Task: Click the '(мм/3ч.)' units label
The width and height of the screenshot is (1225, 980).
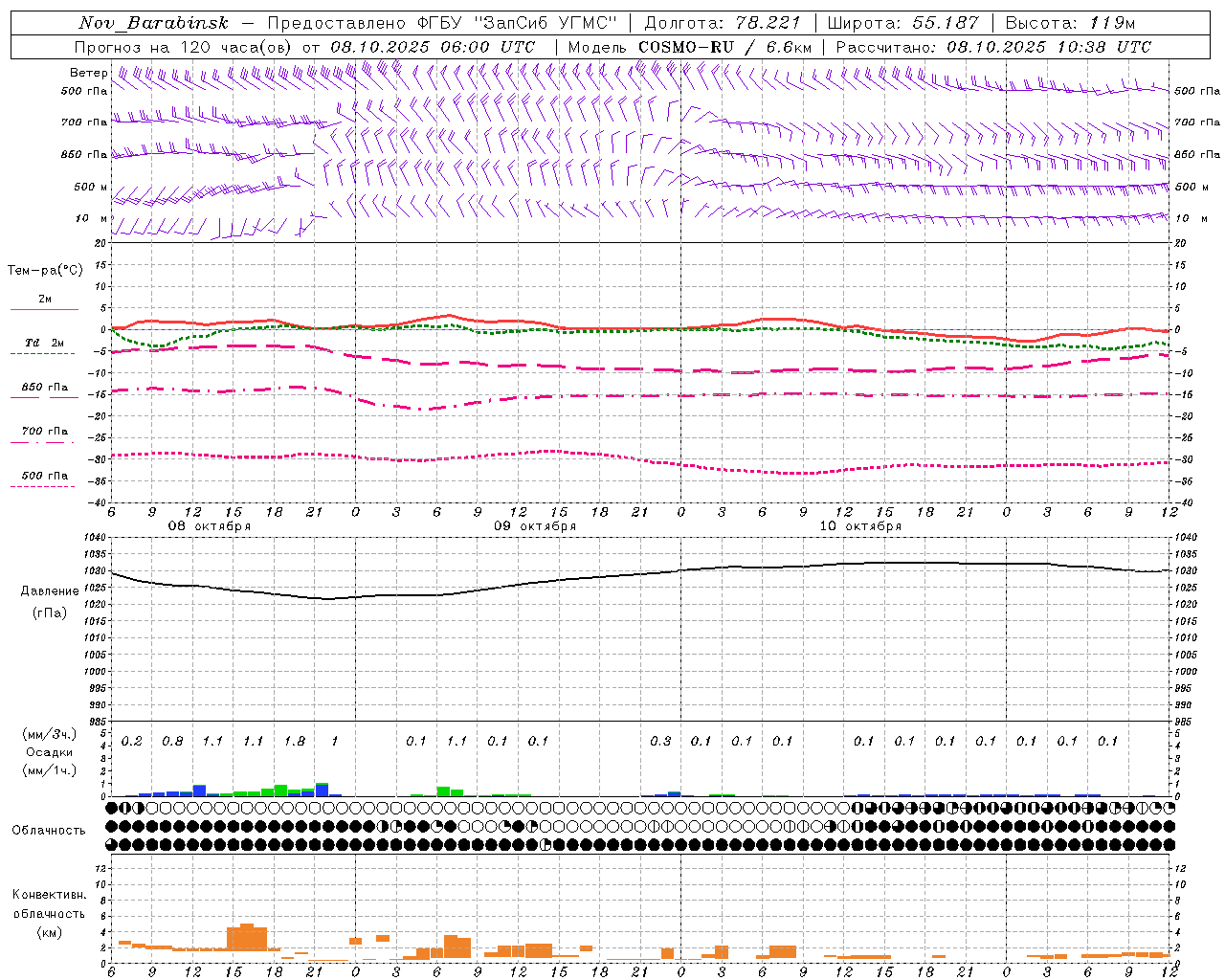Action: coord(48,734)
